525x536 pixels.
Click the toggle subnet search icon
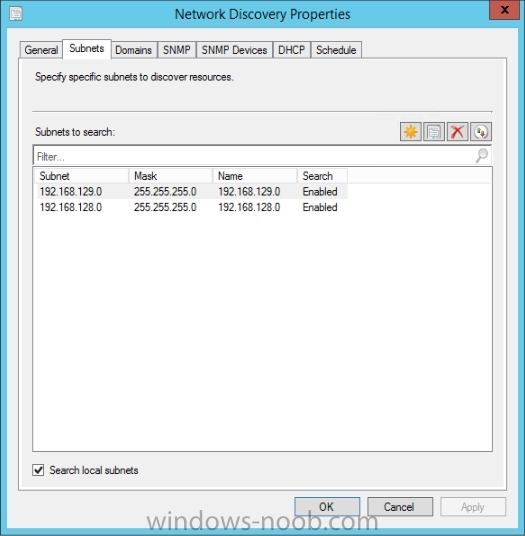tap(481, 132)
